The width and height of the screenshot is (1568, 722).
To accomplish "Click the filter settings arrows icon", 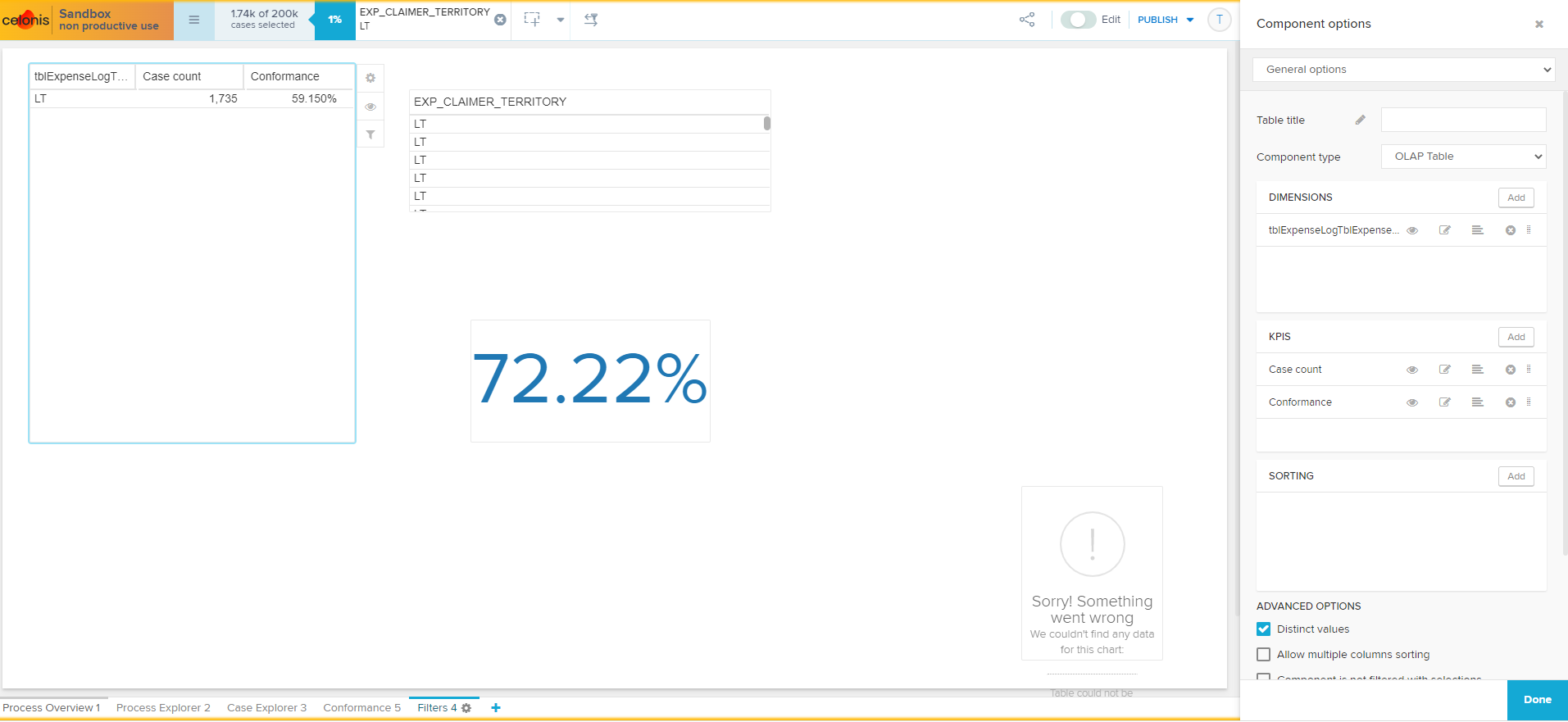I will coord(591,20).
